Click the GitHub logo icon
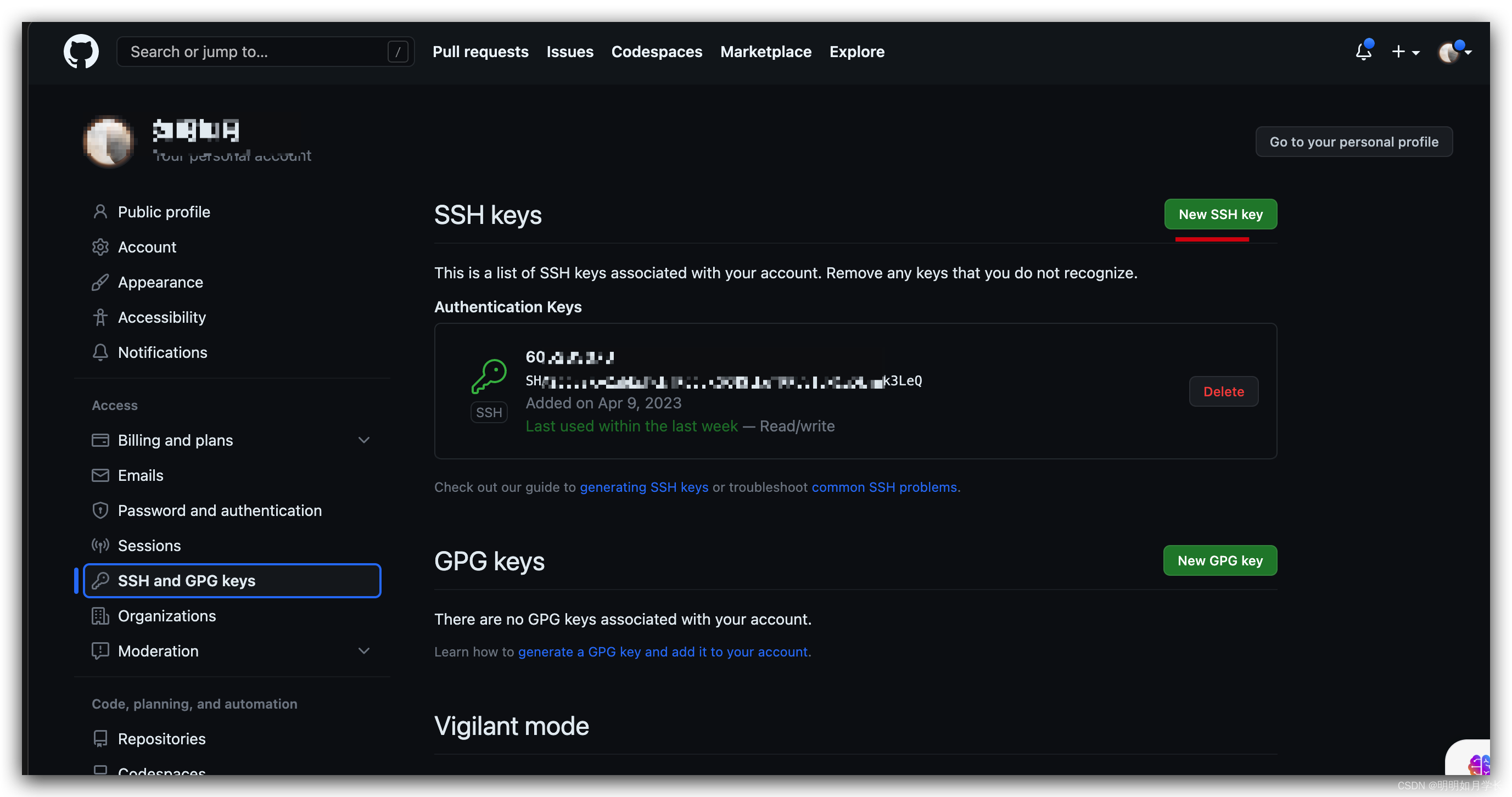1512x797 pixels. pyautogui.click(x=81, y=52)
